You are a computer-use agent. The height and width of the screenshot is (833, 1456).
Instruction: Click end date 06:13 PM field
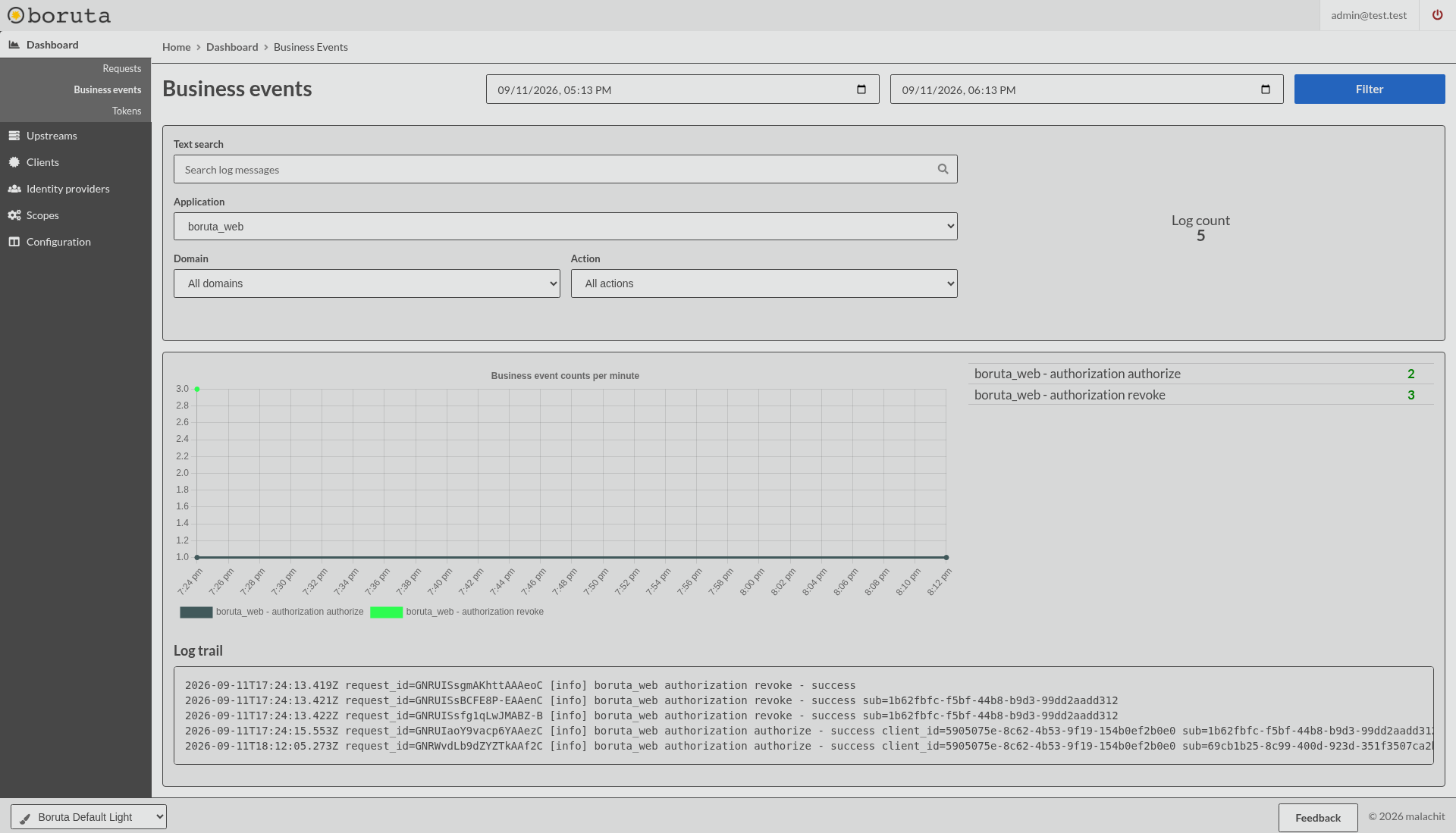1087,89
